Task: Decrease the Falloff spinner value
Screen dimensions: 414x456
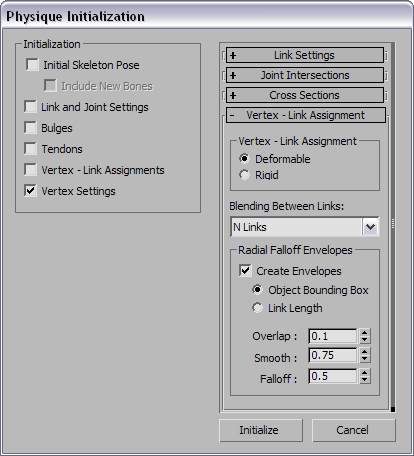Action: pyautogui.click(x=365, y=380)
